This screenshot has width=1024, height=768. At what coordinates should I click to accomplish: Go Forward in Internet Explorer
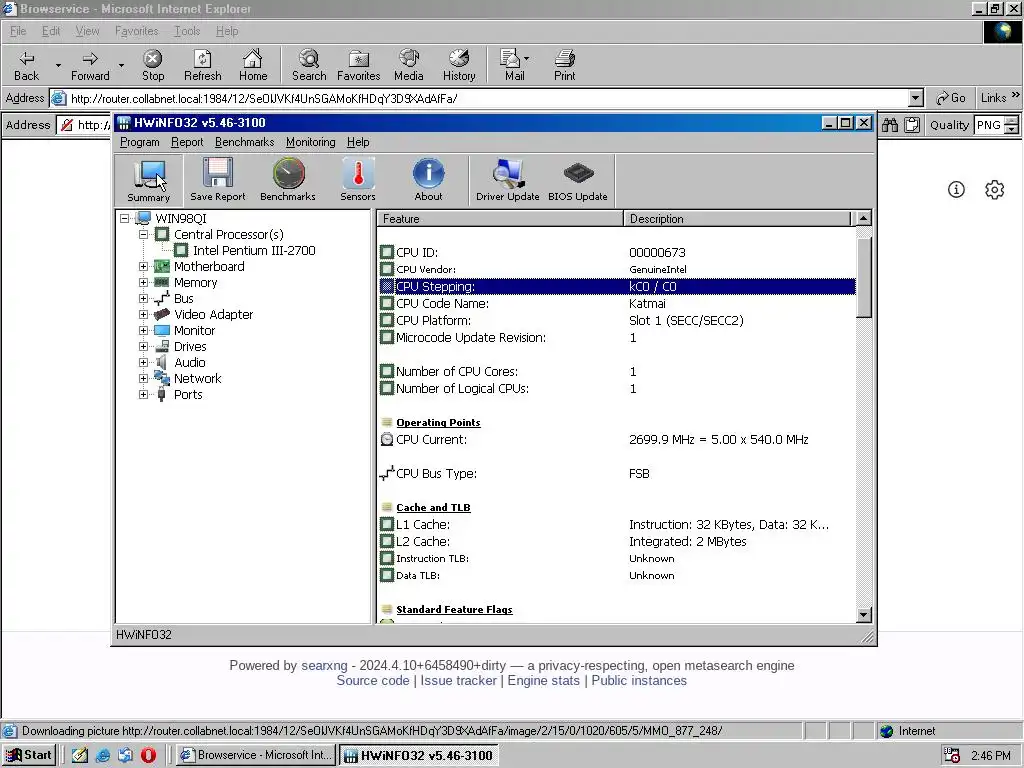click(x=90, y=65)
